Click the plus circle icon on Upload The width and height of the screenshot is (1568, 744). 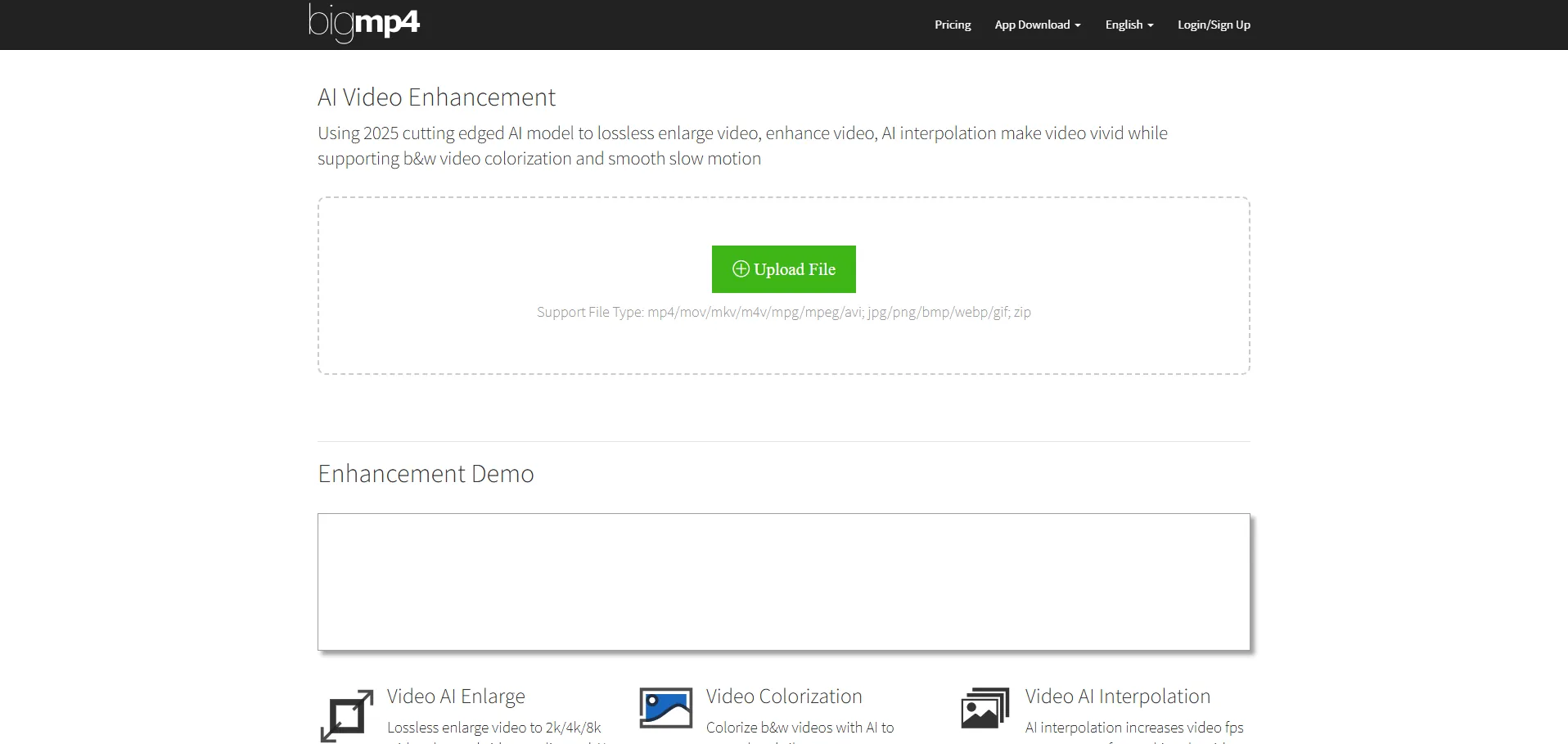click(741, 269)
